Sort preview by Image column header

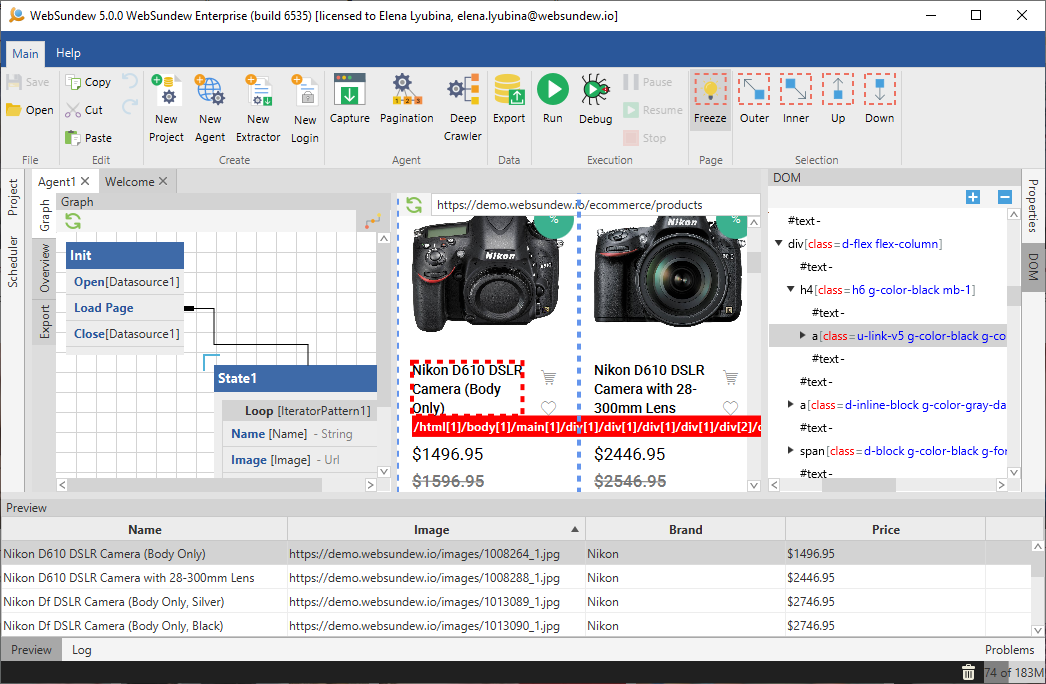432,530
